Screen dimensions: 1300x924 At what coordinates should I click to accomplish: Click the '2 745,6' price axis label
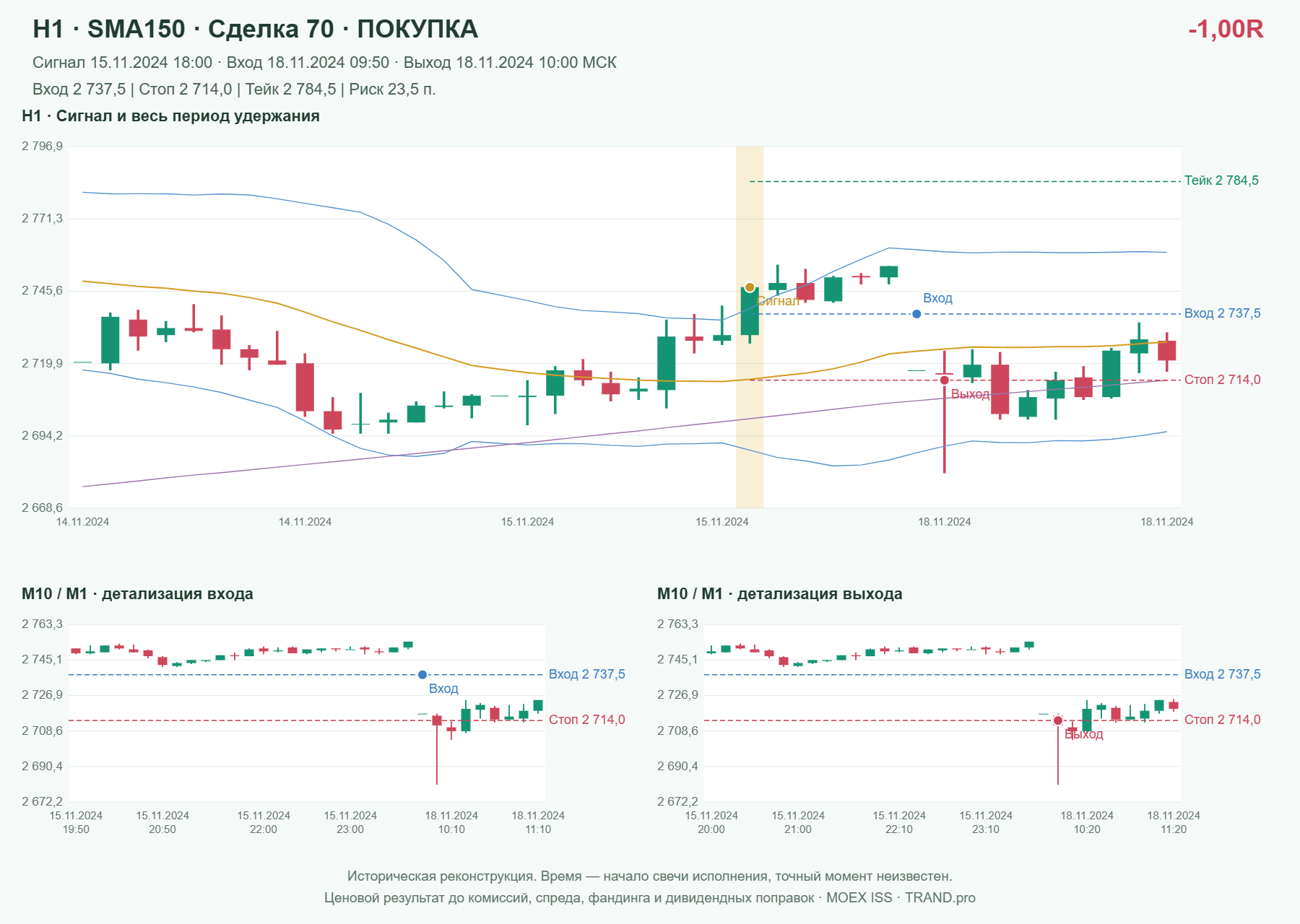[x=42, y=291]
